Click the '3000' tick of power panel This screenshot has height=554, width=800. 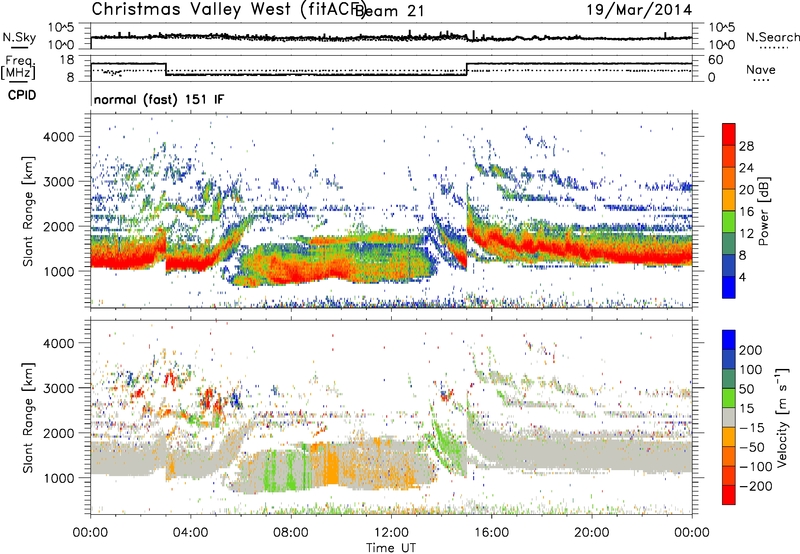(59, 182)
